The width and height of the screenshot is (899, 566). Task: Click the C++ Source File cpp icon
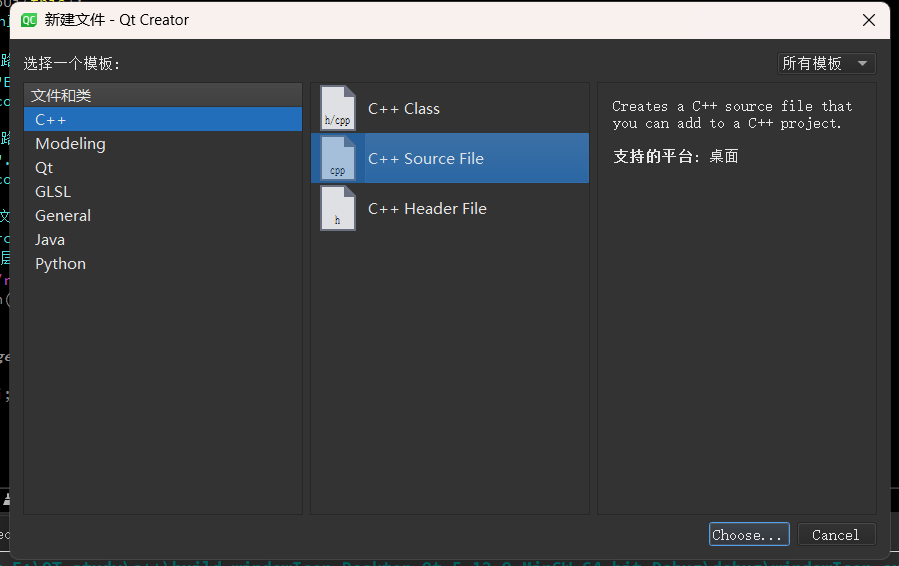[338, 158]
